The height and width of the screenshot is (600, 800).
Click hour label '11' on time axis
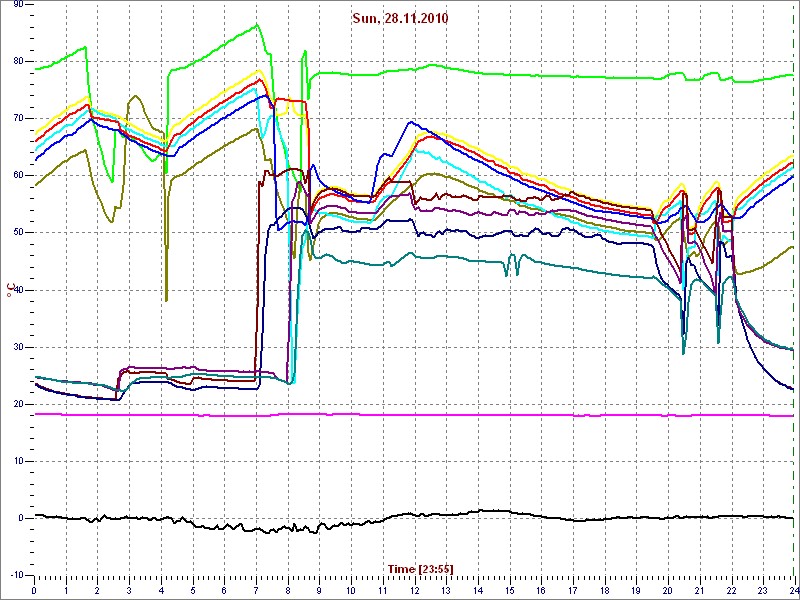tap(383, 592)
